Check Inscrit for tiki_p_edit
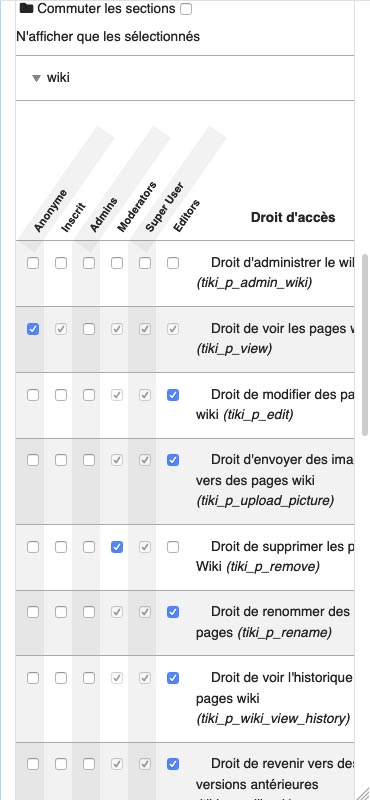 tap(61, 395)
